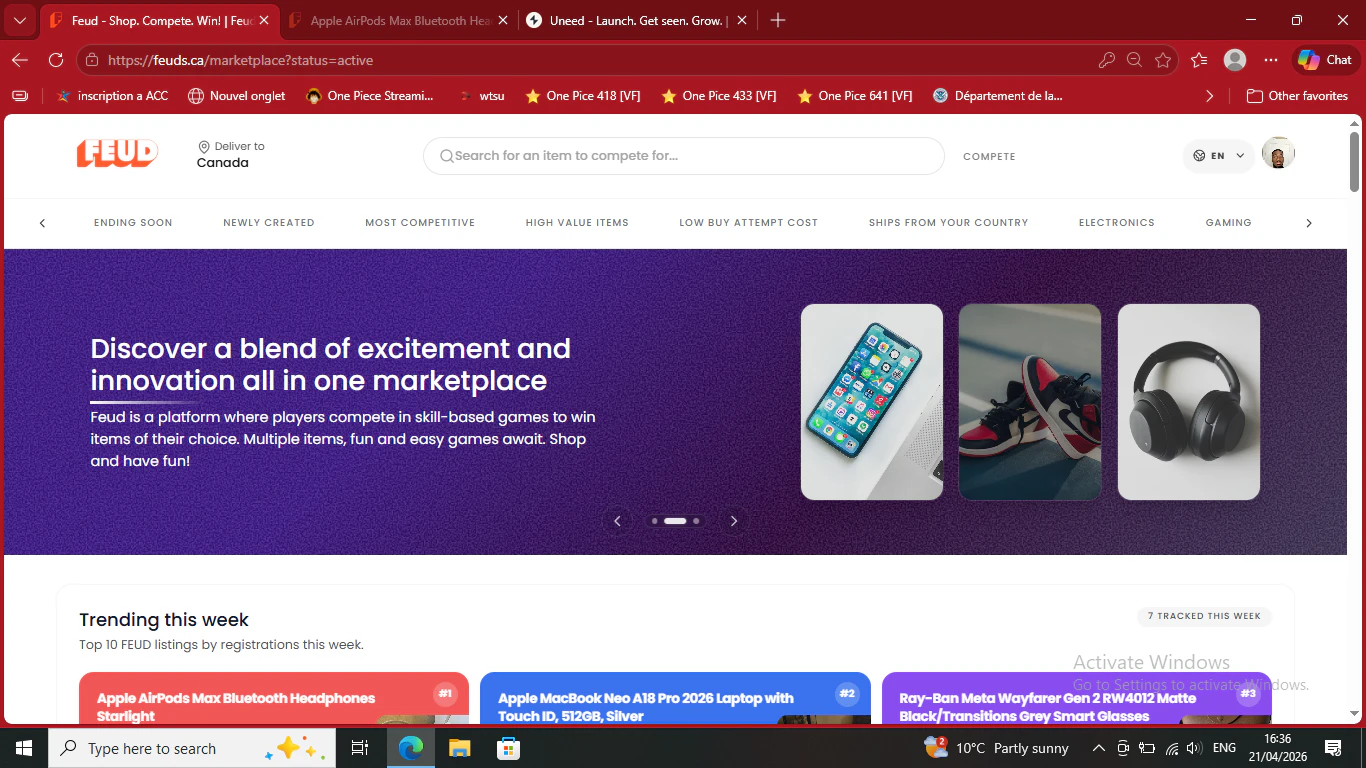Select the HIGH VALUE ITEMS category
Viewport: 1366px width, 768px height.
tap(577, 222)
